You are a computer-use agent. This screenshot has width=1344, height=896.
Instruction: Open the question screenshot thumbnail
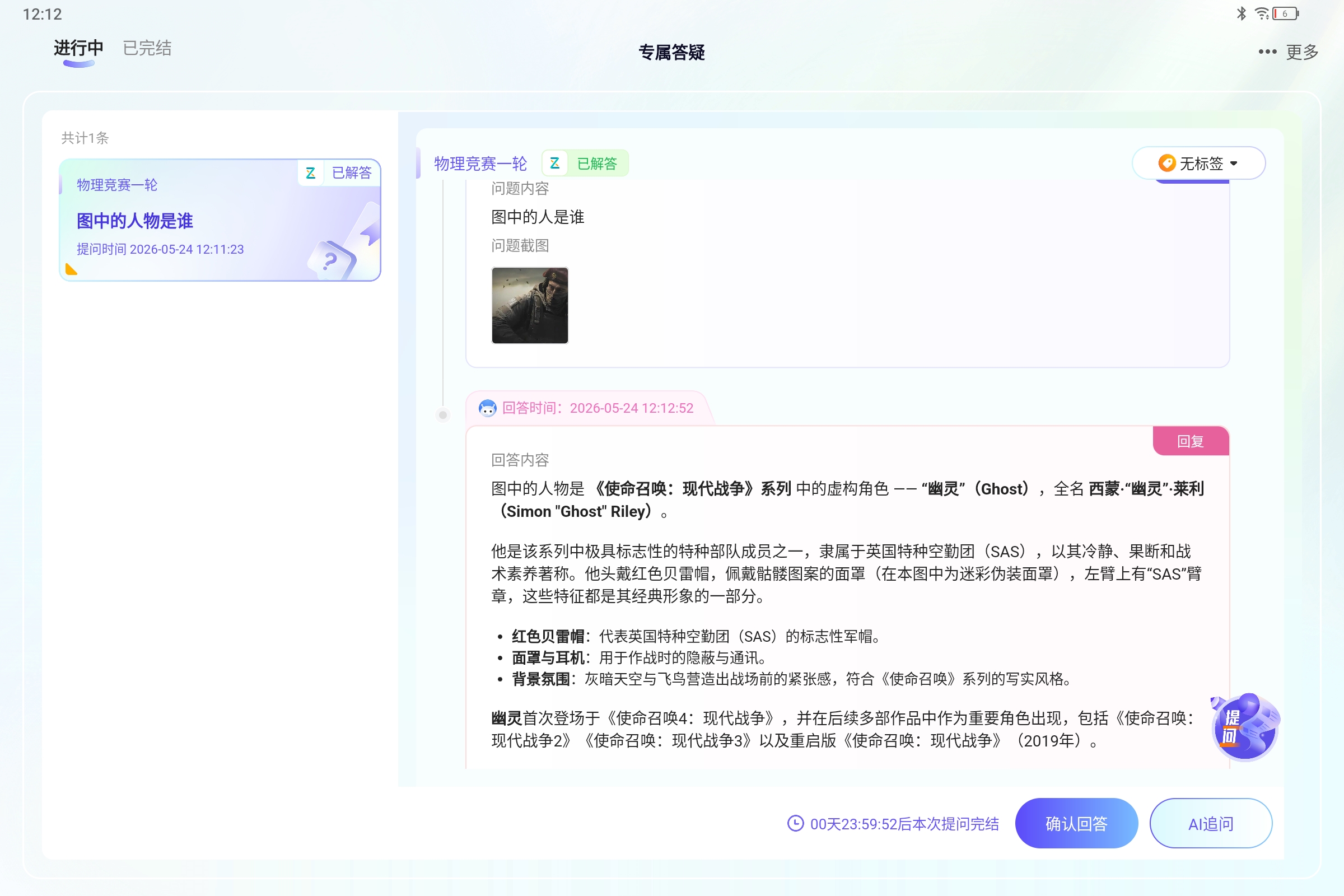[530, 305]
